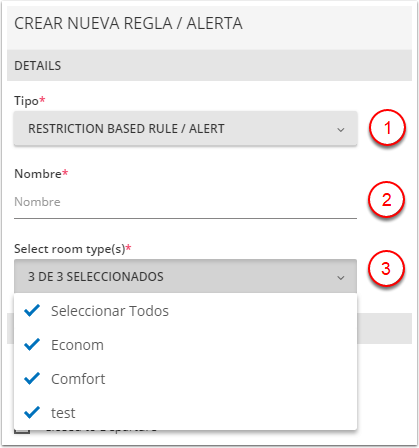Click the chevron in room type selector

tap(341, 277)
